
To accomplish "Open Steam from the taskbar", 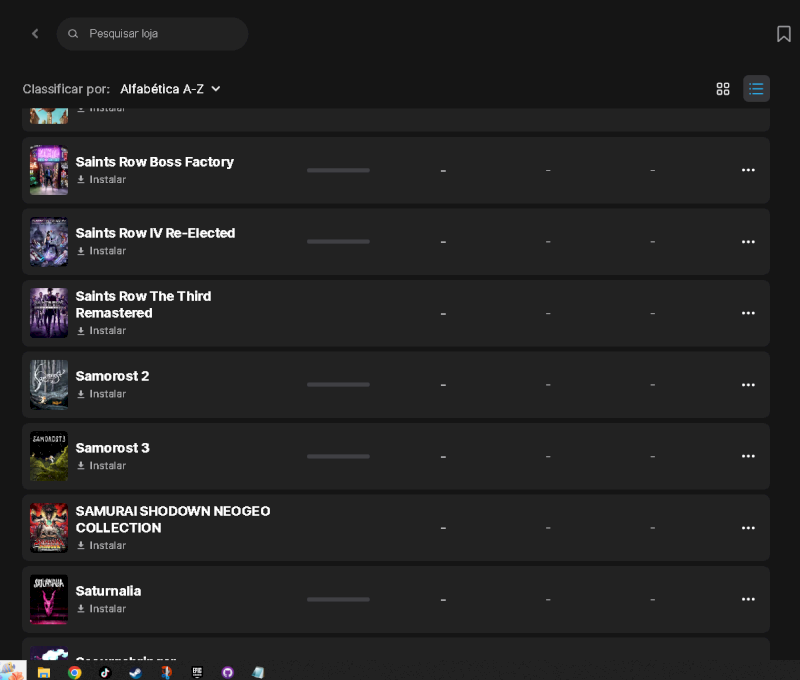I will coord(136,672).
